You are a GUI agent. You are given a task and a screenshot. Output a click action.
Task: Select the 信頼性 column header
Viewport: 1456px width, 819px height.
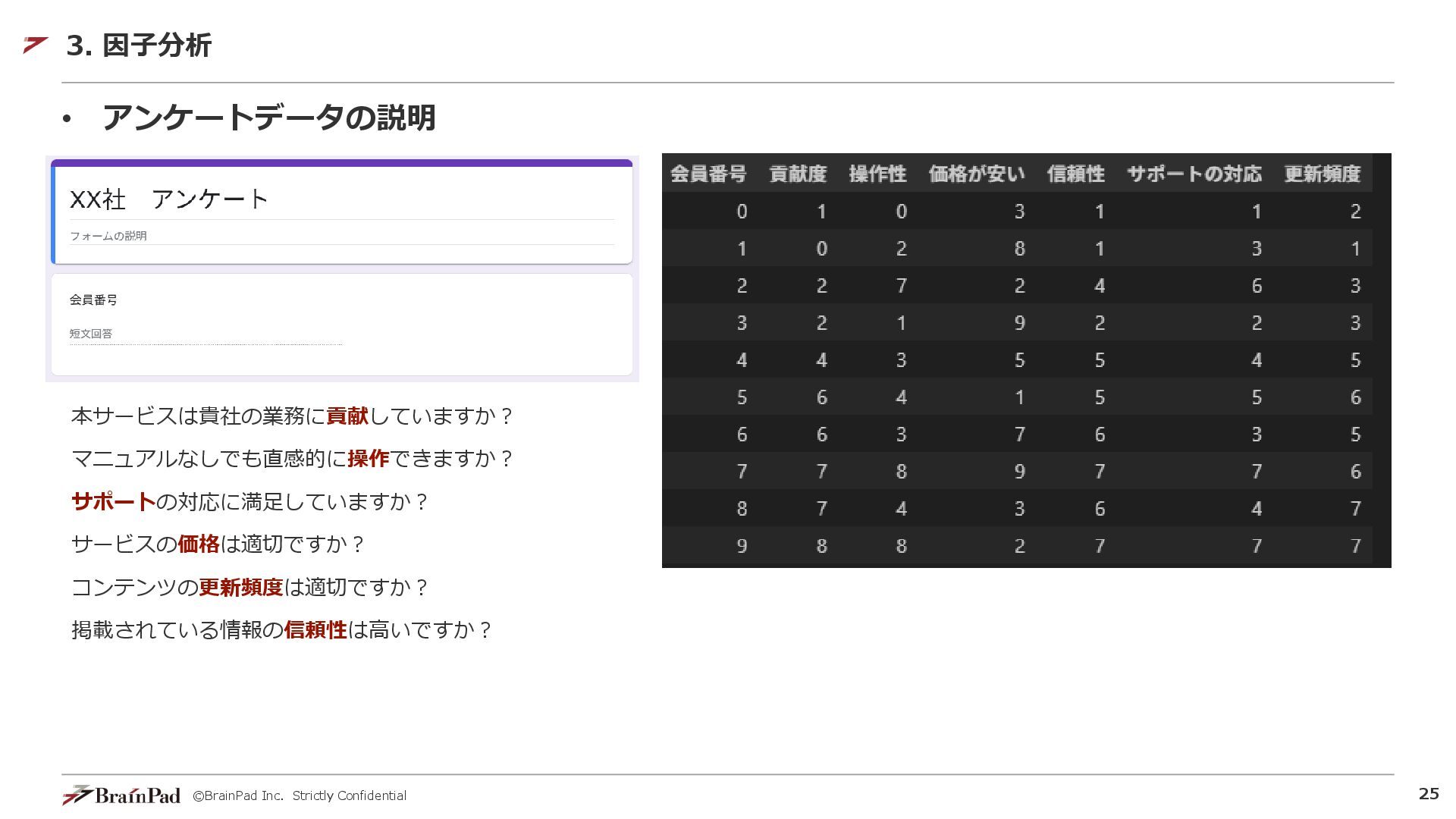pyautogui.click(x=1075, y=174)
